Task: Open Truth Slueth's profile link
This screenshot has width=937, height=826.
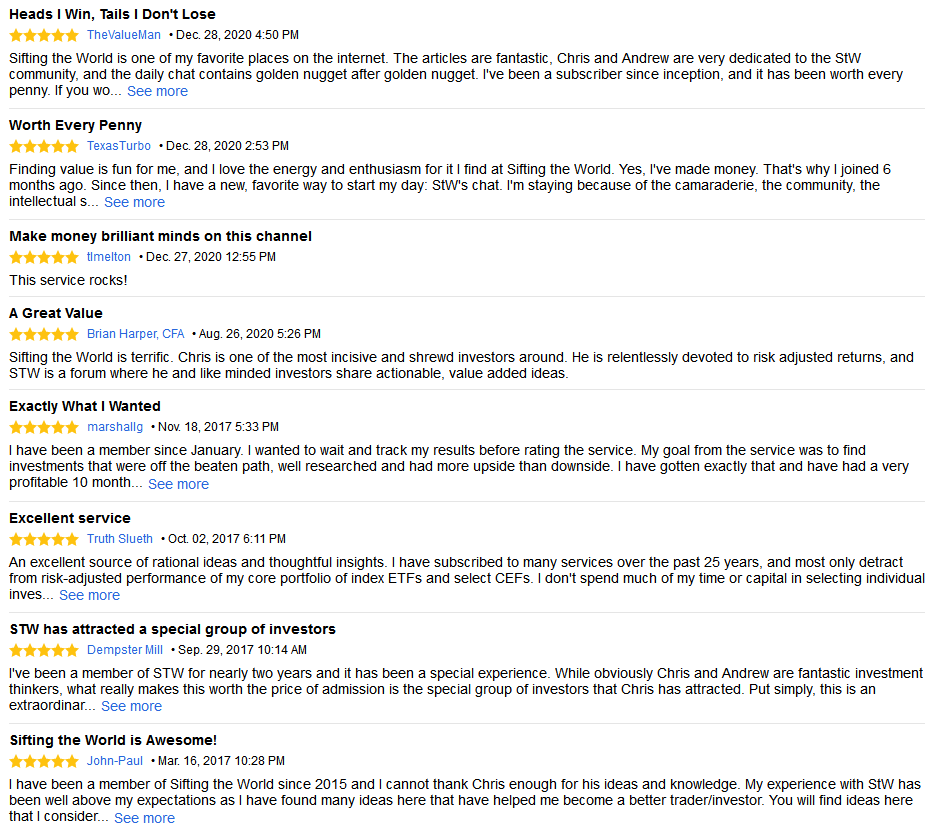Action: pyautogui.click(x=120, y=539)
